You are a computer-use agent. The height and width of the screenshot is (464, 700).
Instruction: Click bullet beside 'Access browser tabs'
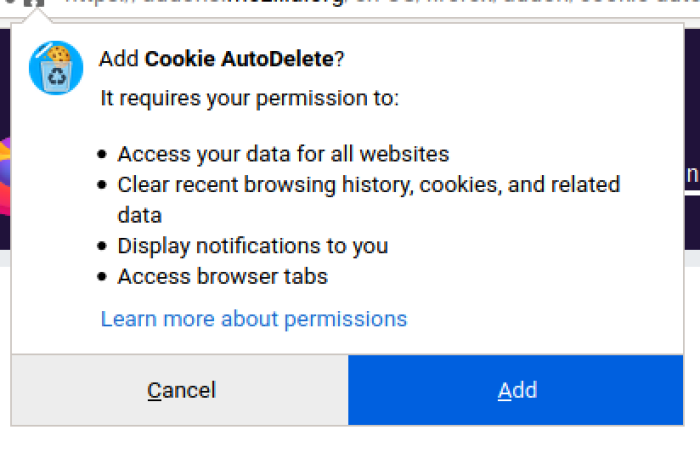pyautogui.click(x=102, y=277)
